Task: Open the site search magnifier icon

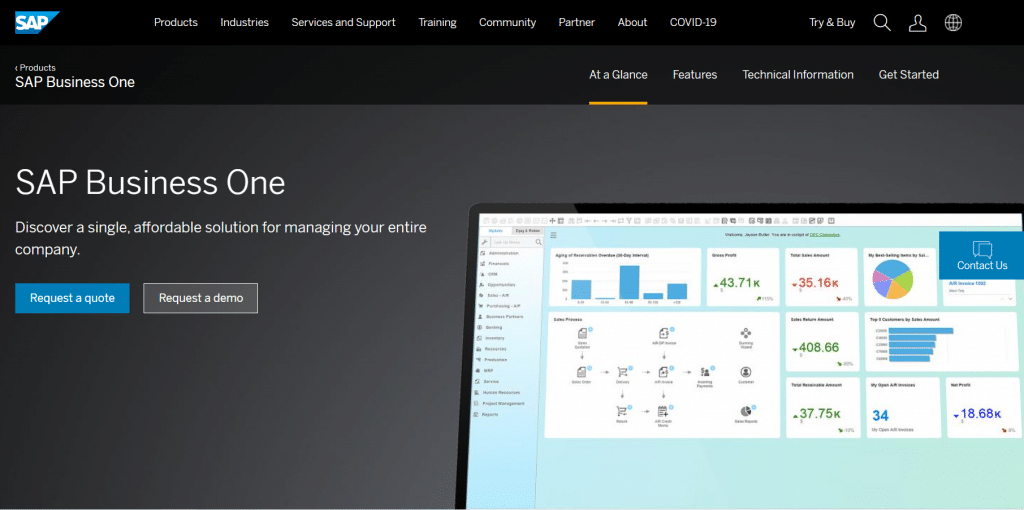Action: (x=882, y=22)
